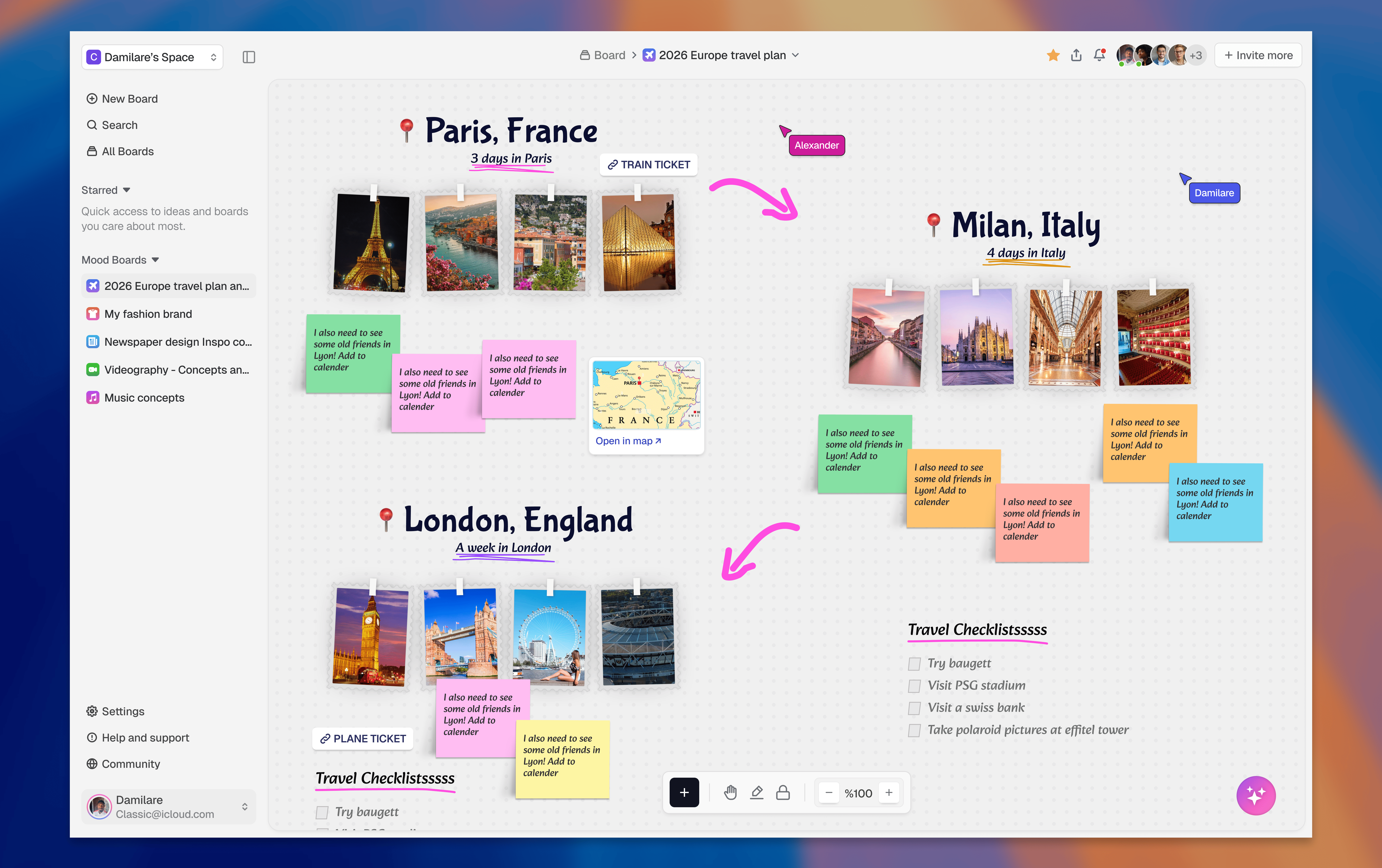Check the Visit PSG stadium box
1382x868 pixels.
pos(914,686)
